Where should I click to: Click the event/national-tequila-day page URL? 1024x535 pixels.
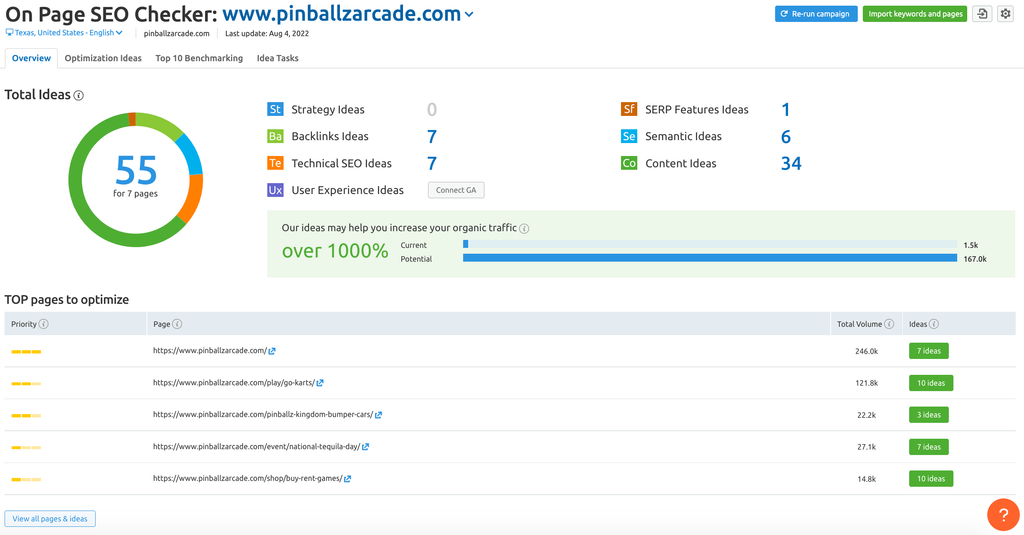[x=257, y=447]
